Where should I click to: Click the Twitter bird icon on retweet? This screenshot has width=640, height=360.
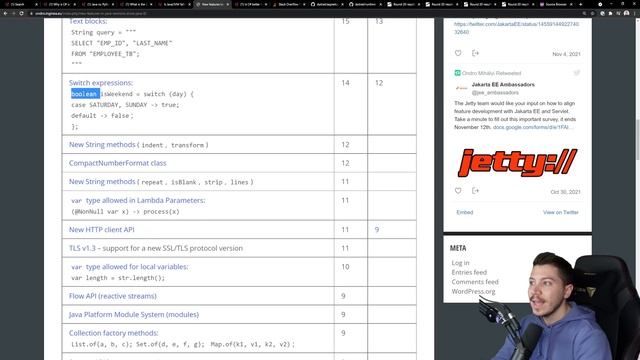coord(576,73)
